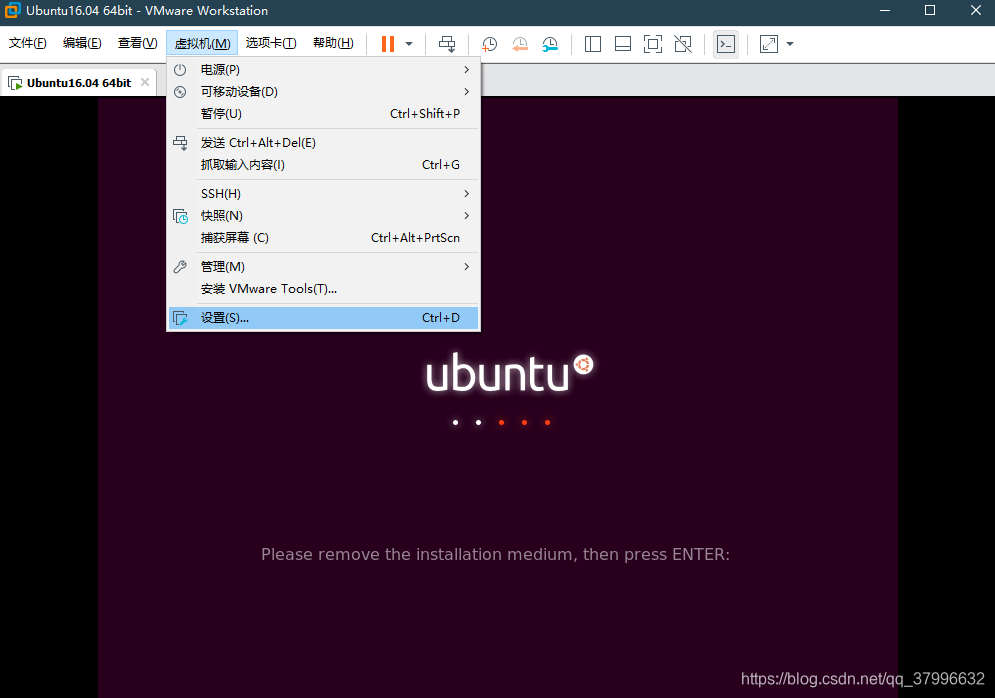Maximize the VMware Workstation window
Screen dimensions: 995x698
[x=930, y=11]
